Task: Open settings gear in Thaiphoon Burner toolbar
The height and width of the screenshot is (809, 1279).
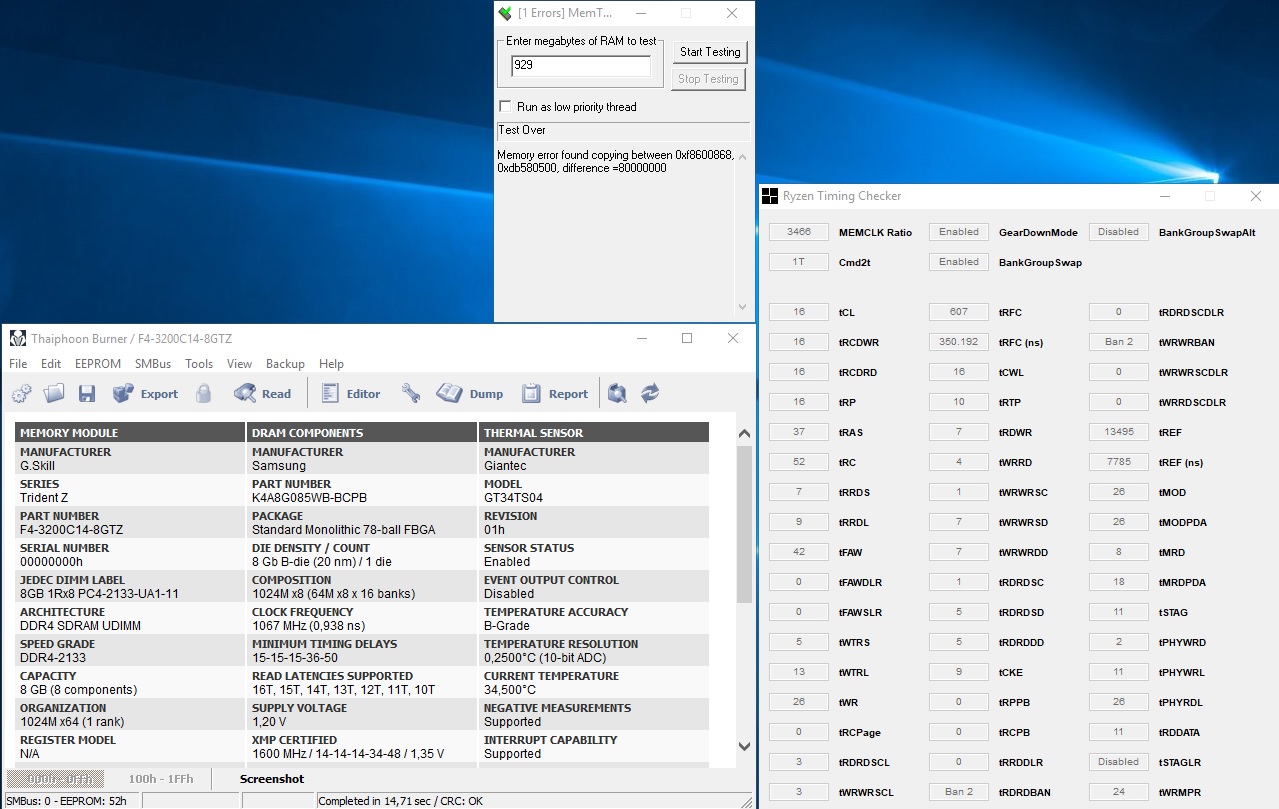Action: [x=21, y=394]
